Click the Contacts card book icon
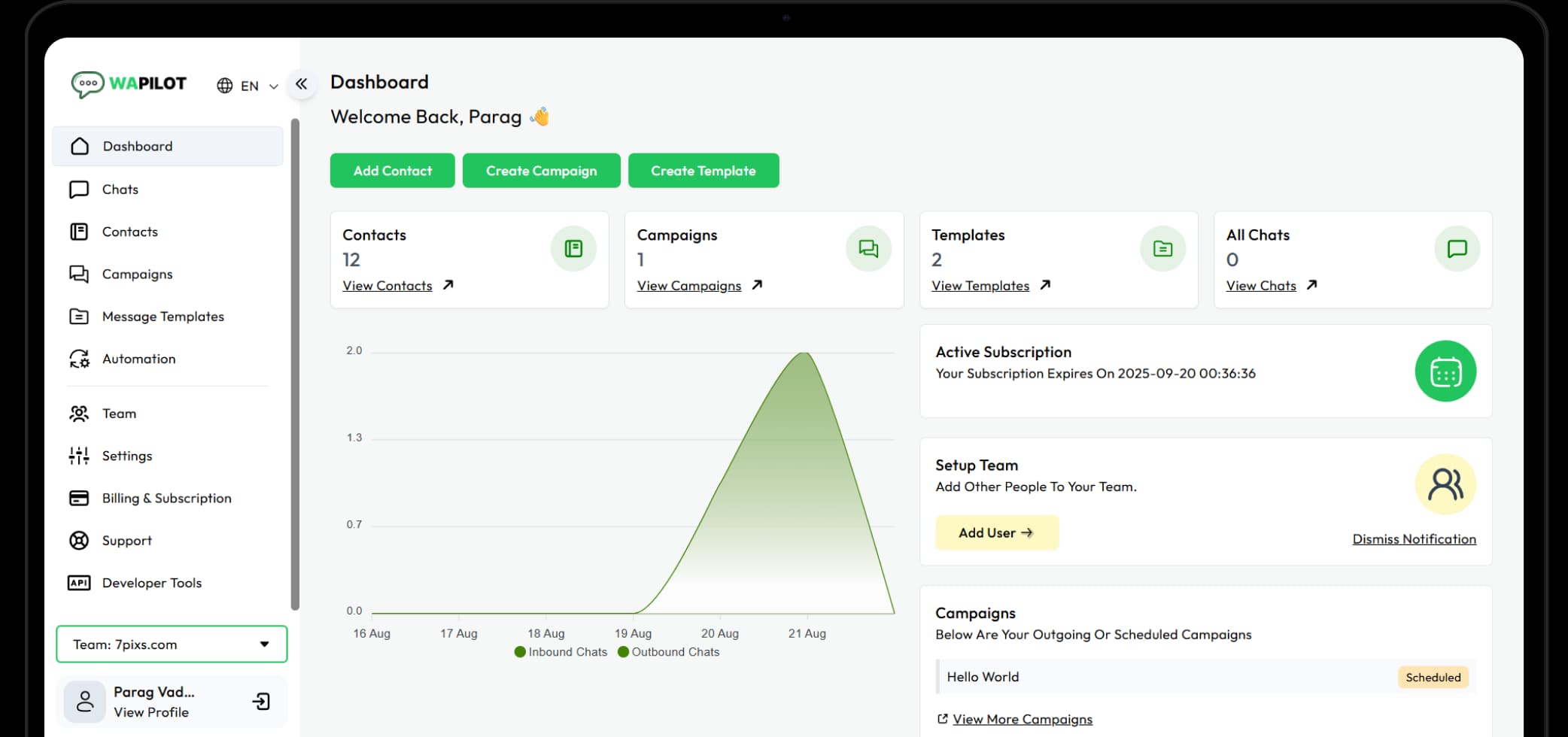1568x737 pixels. pos(573,249)
